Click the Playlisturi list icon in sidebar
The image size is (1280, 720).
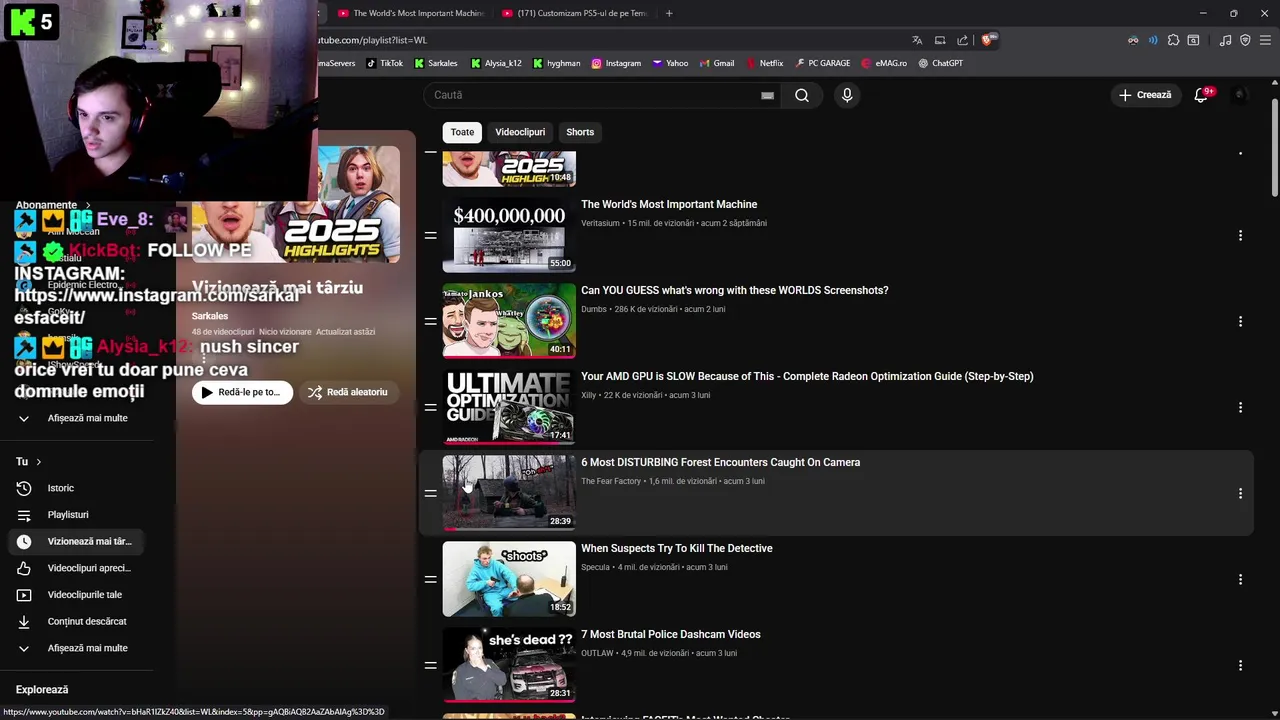click(x=24, y=515)
